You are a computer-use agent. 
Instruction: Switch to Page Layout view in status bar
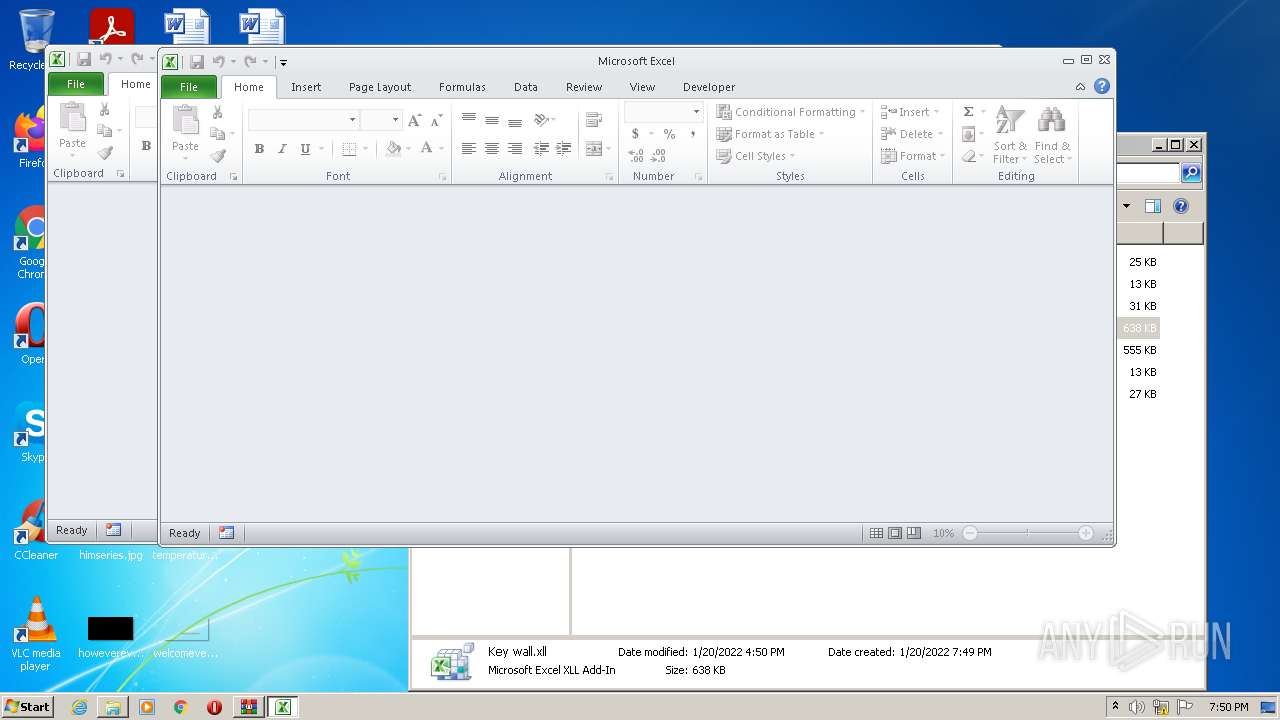click(x=895, y=534)
